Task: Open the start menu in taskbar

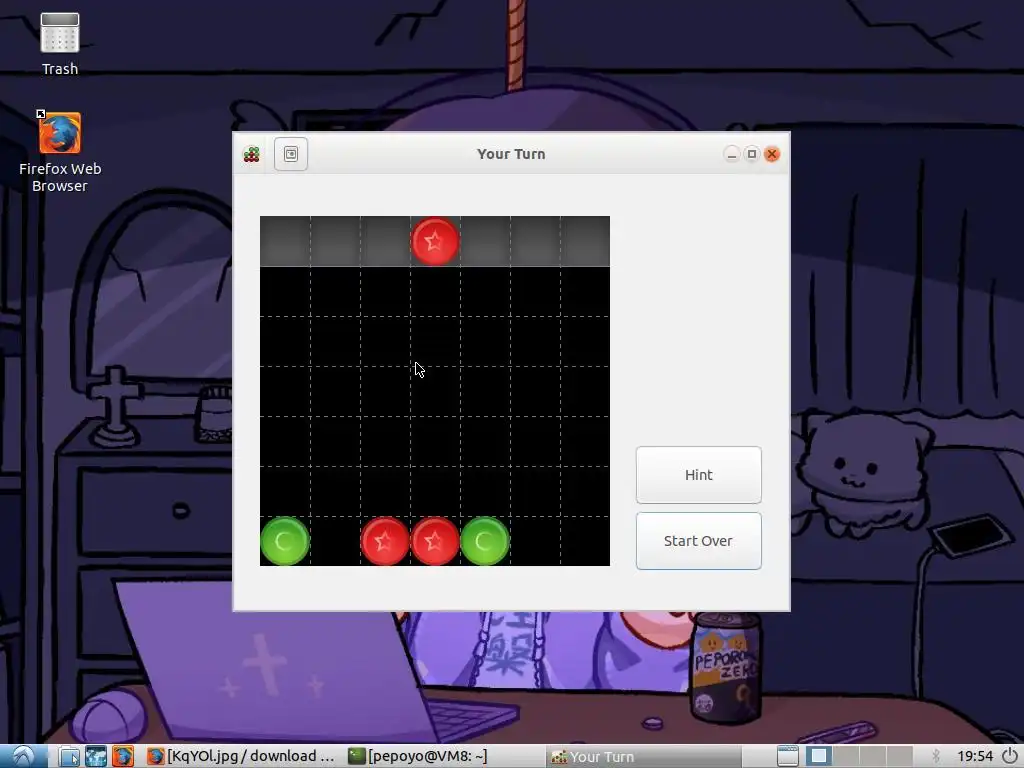Action: (24, 756)
